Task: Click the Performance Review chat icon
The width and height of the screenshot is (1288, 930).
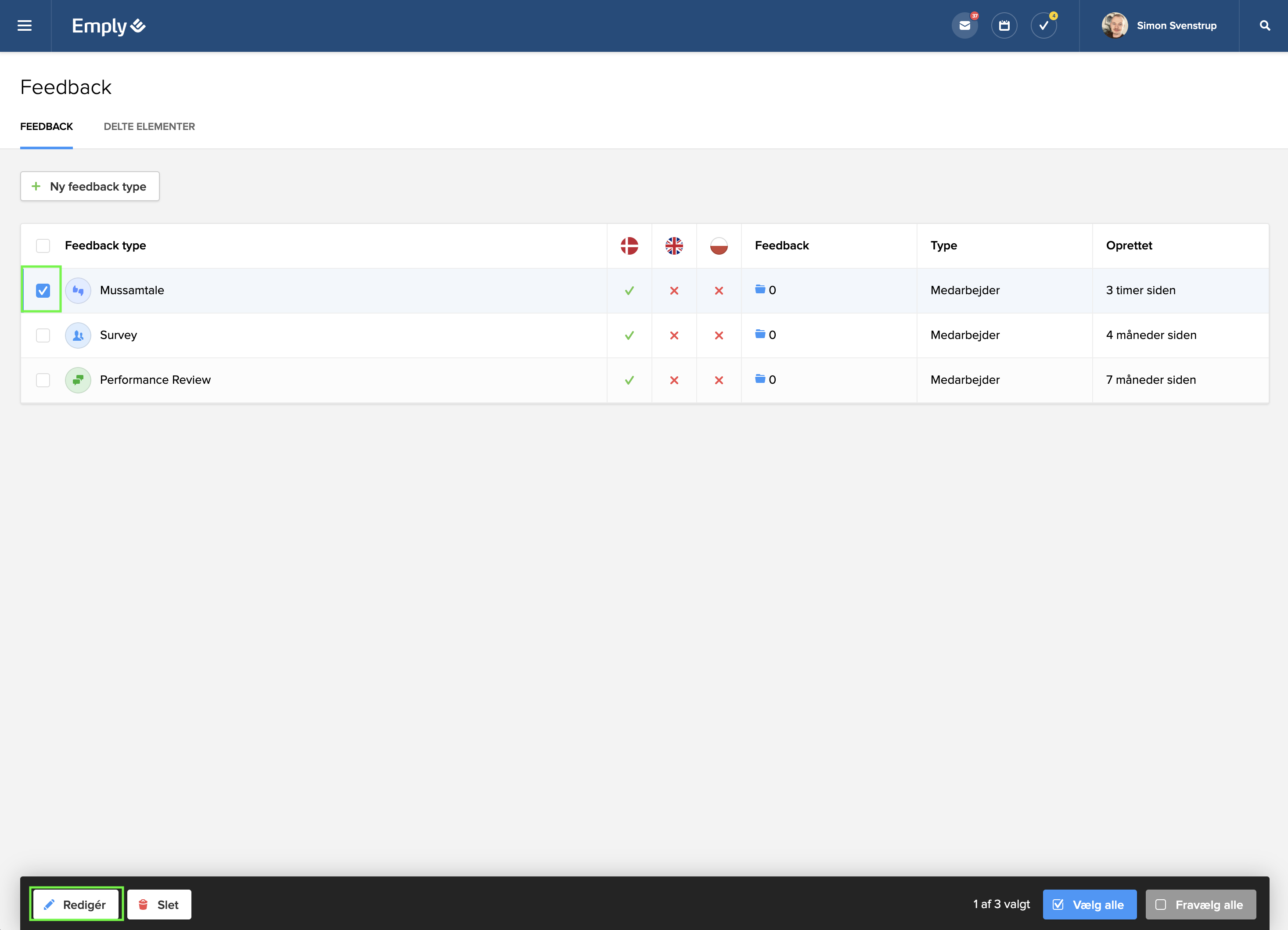Action: (x=79, y=380)
